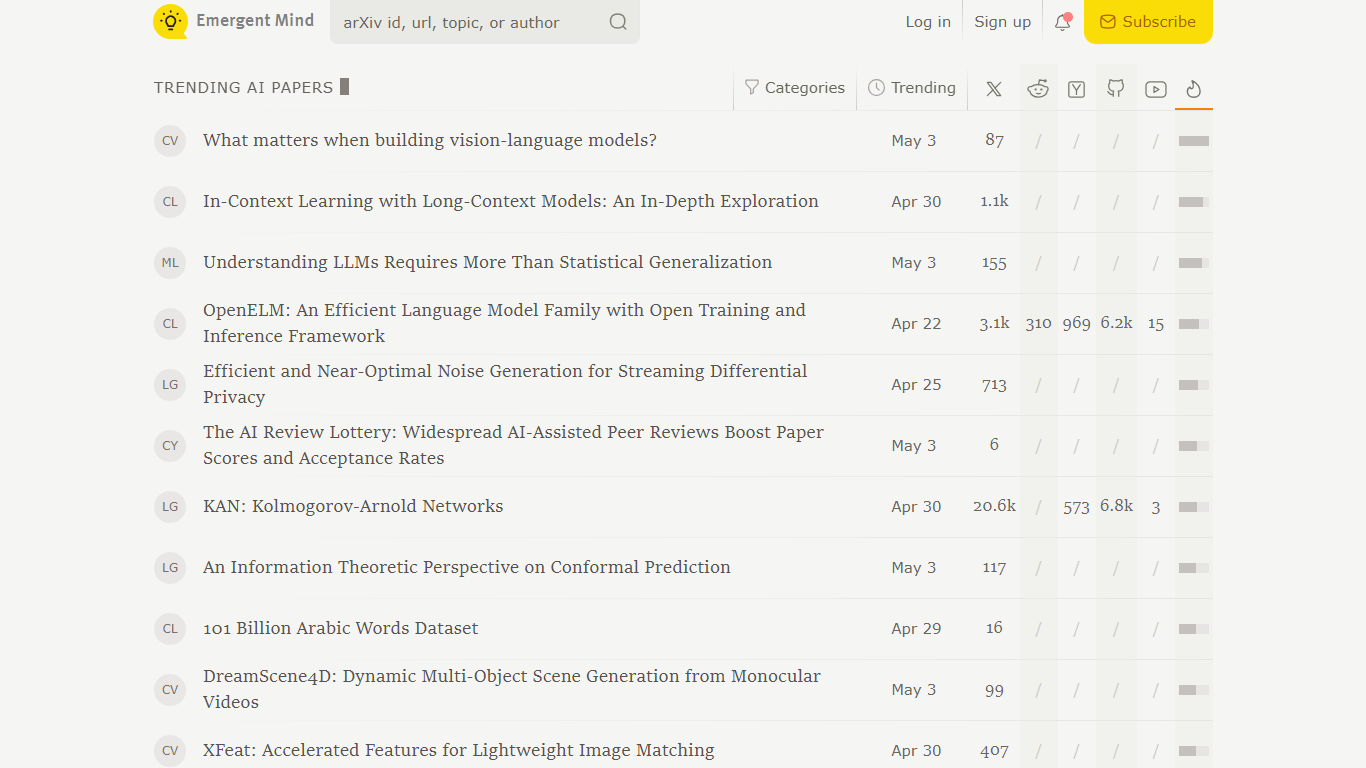Click the Sign up link
The image size is (1366, 768).
(x=1002, y=22)
